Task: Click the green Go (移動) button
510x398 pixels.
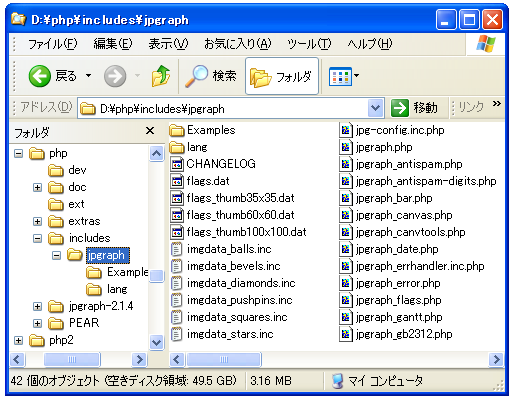Action: point(414,108)
